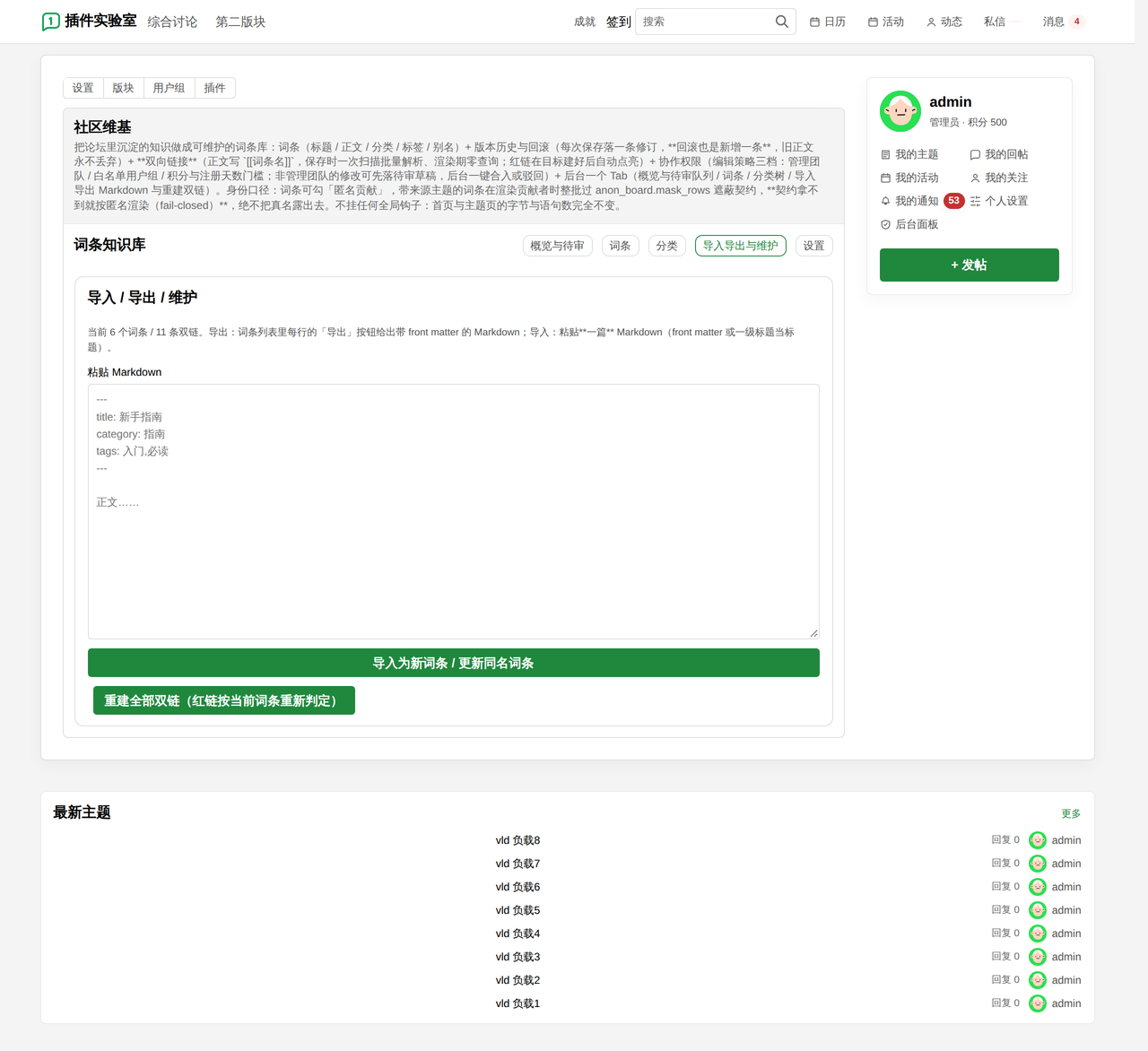
Task: Click the avatar in the vld 负载5 row
Action: (1038, 910)
